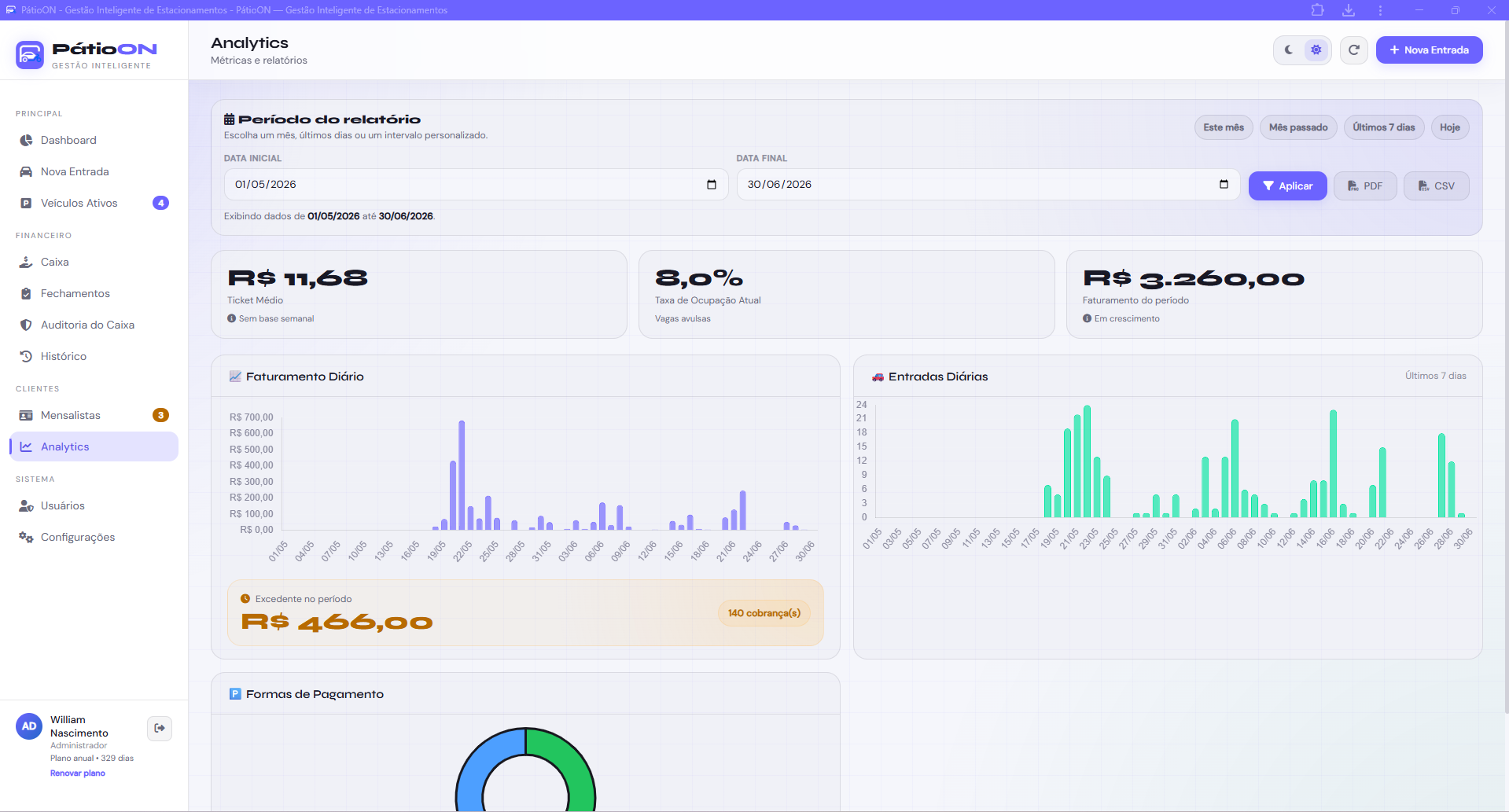Click the AD user avatar
The height and width of the screenshot is (812, 1509).
pos(29,726)
